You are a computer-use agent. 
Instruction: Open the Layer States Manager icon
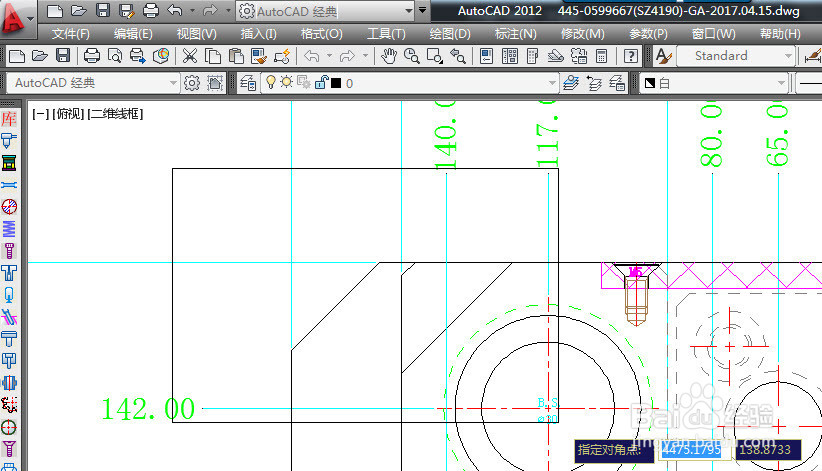pos(617,83)
